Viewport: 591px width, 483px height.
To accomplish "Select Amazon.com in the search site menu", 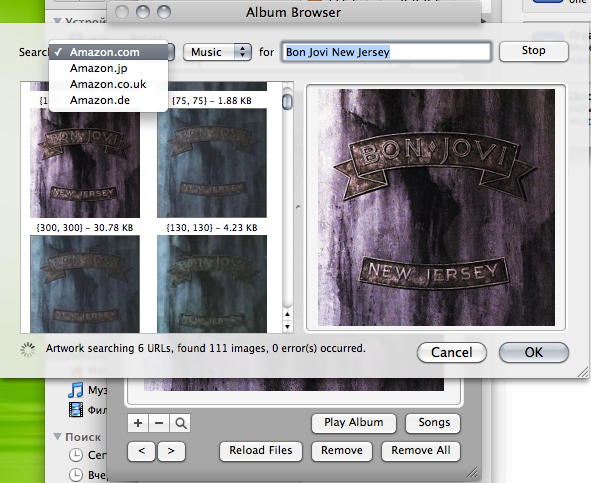I will click(109, 52).
